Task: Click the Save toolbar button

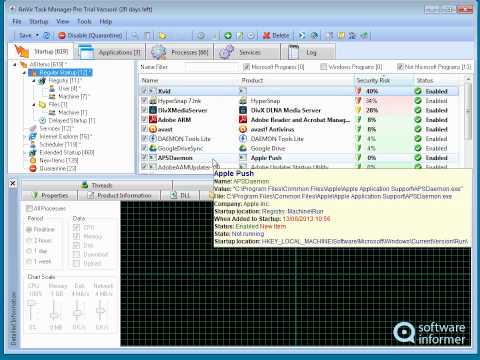Action: pos(25,35)
